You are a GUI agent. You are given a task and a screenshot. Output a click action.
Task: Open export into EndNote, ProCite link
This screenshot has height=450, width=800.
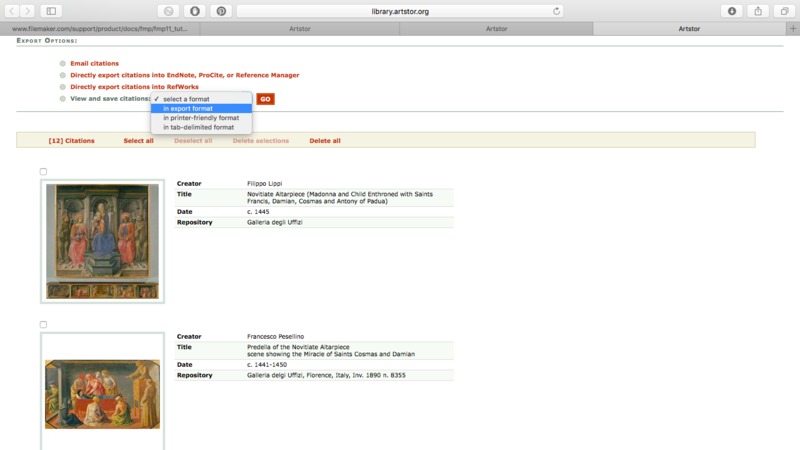click(x=185, y=75)
